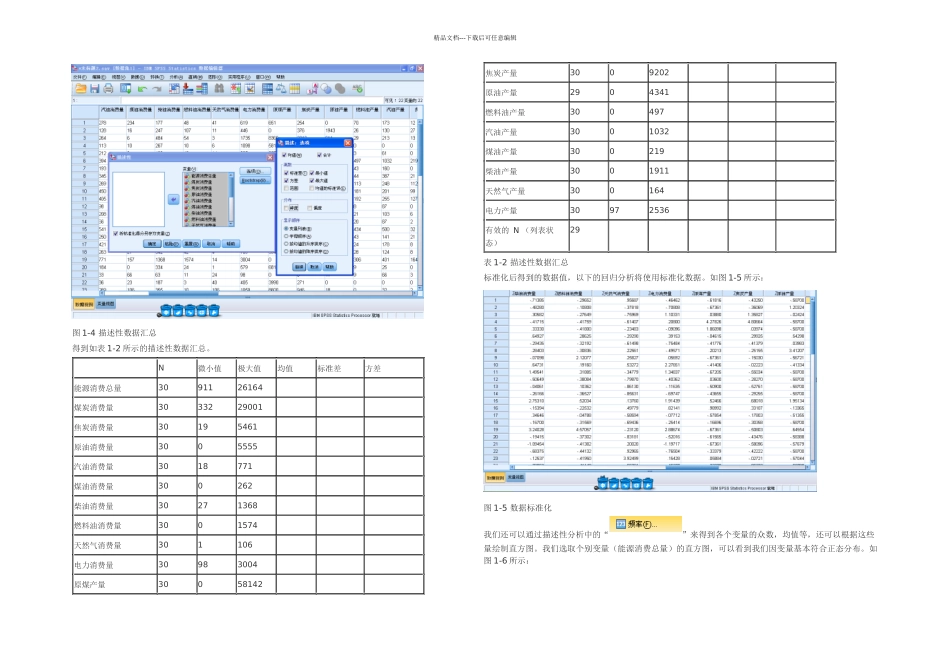Click the Go to variable toolbar icon

[188, 88]
